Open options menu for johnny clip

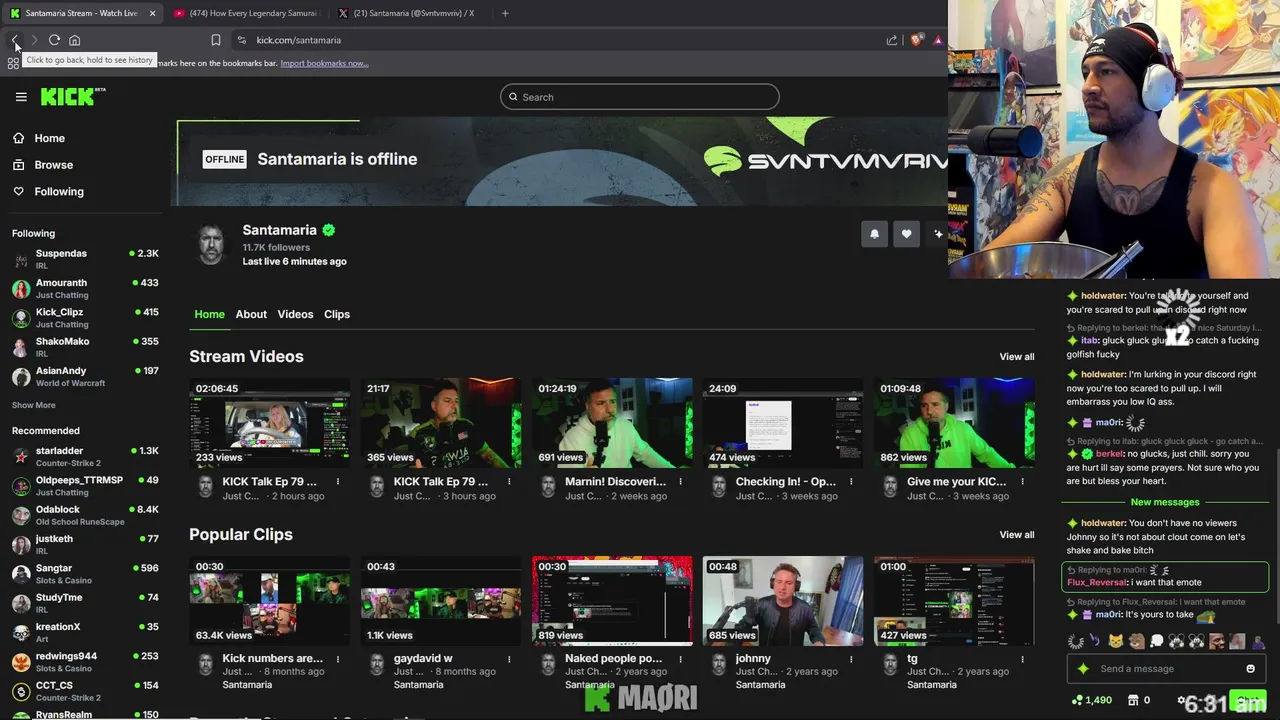pos(851,659)
